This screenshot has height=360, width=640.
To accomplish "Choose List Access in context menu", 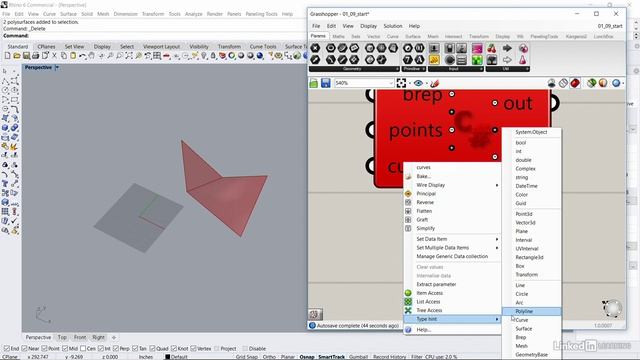I will [452, 302].
